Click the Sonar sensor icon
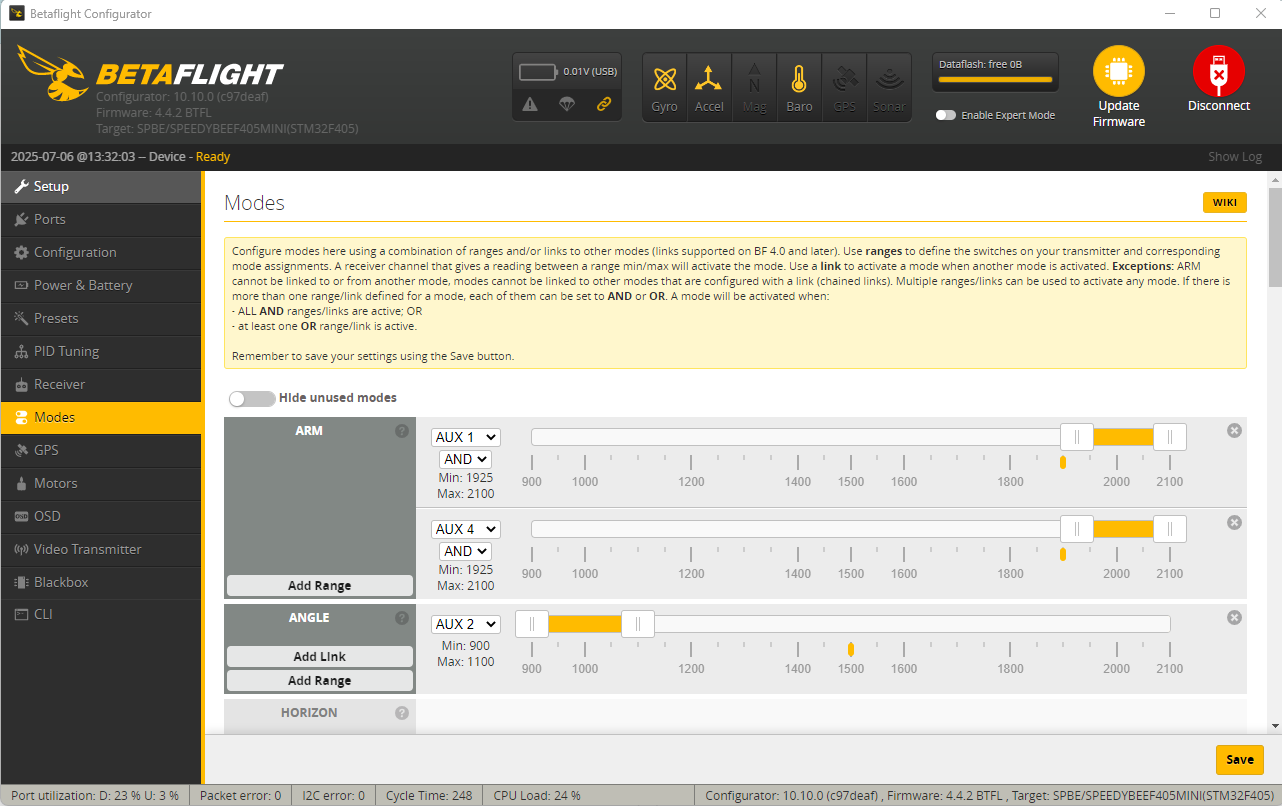 [888, 88]
